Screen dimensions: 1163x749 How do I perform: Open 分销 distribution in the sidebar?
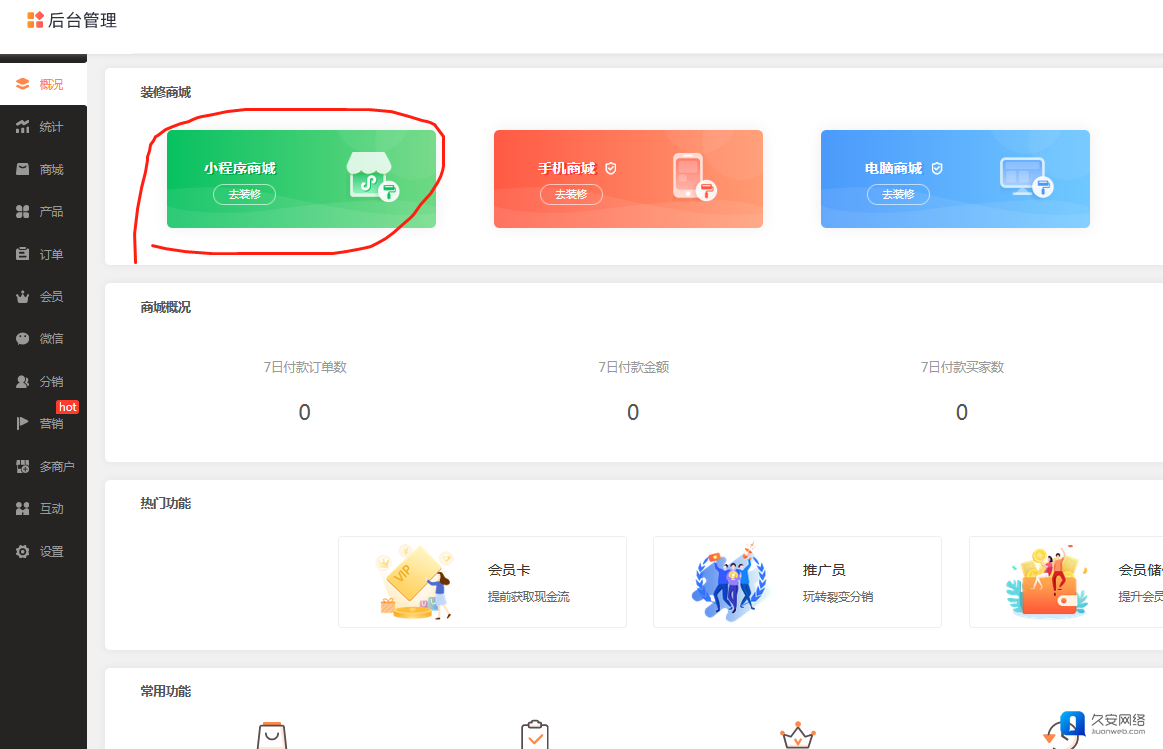click(x=43, y=381)
